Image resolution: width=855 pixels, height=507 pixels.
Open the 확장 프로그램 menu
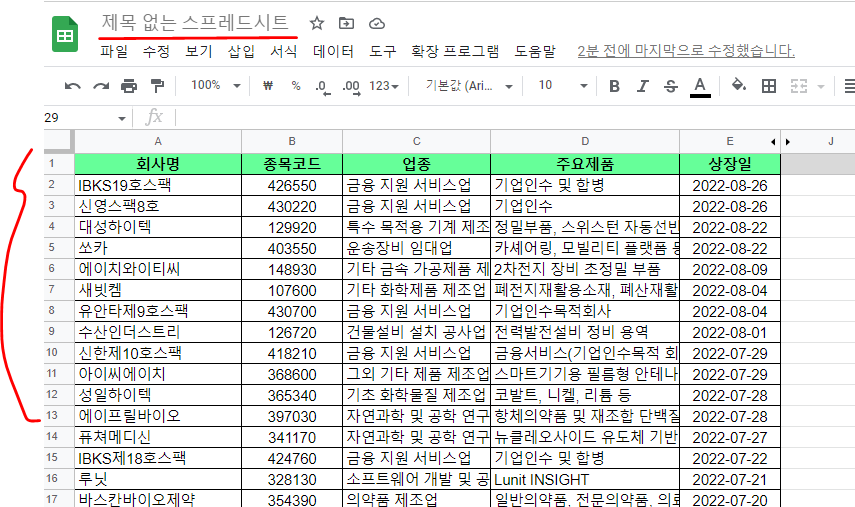(x=455, y=51)
